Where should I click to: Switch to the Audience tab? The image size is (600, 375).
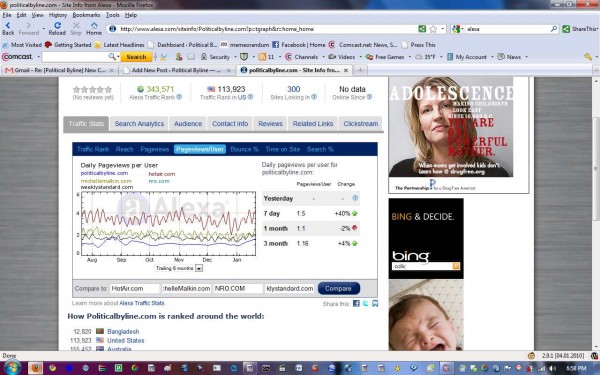[x=188, y=124]
